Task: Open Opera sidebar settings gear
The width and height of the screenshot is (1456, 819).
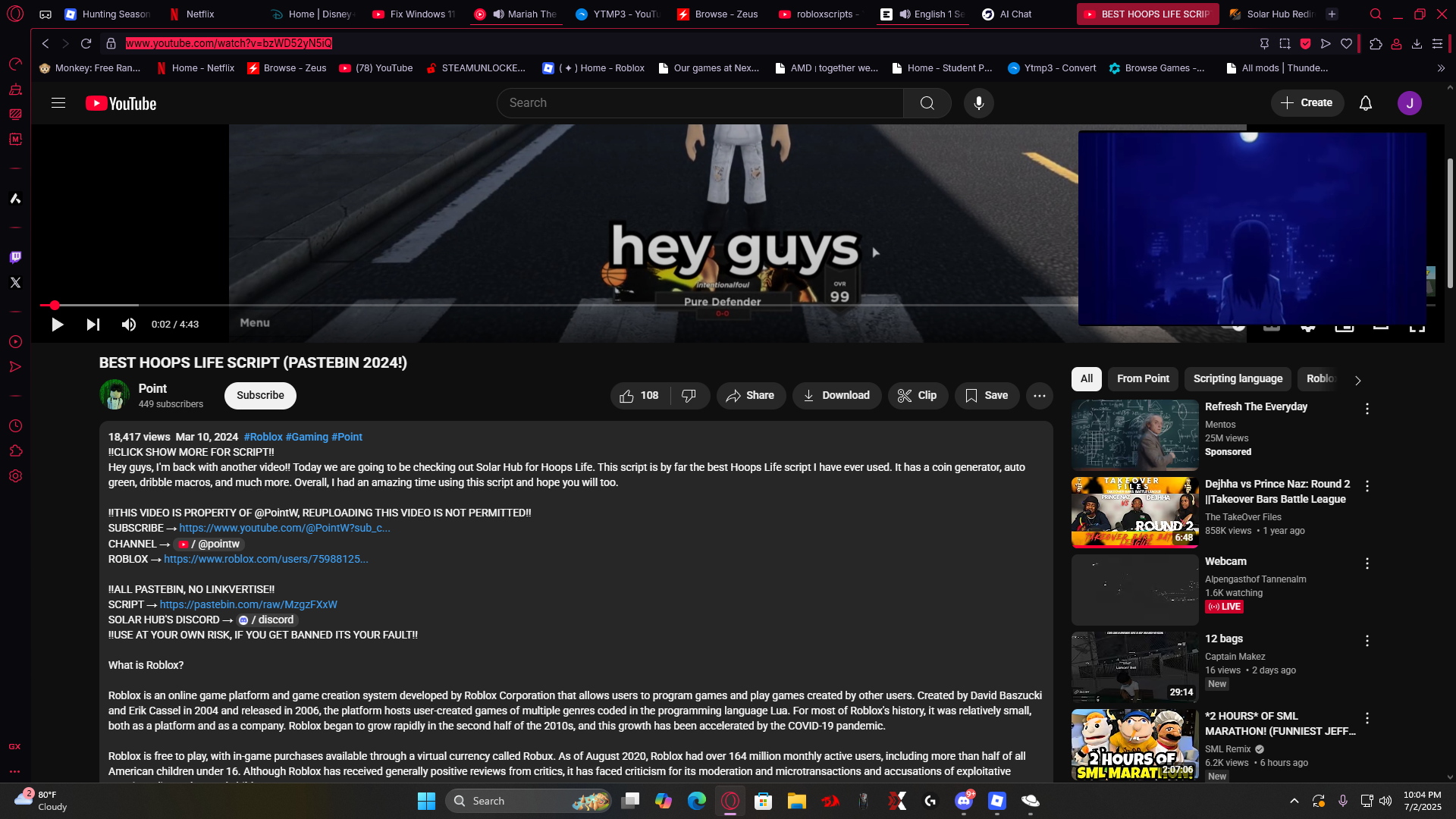Action: coord(15,476)
